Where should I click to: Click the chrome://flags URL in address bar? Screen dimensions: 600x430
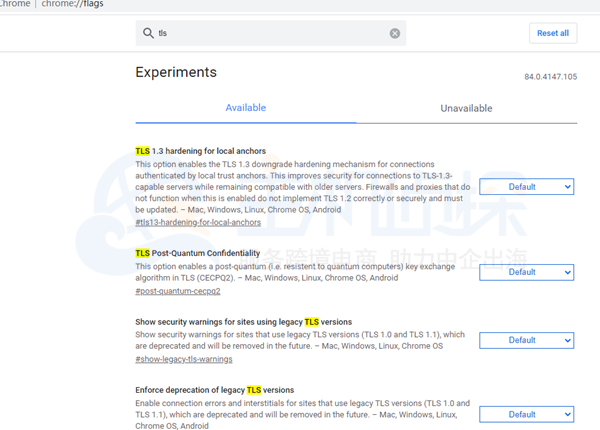[x=74, y=5]
